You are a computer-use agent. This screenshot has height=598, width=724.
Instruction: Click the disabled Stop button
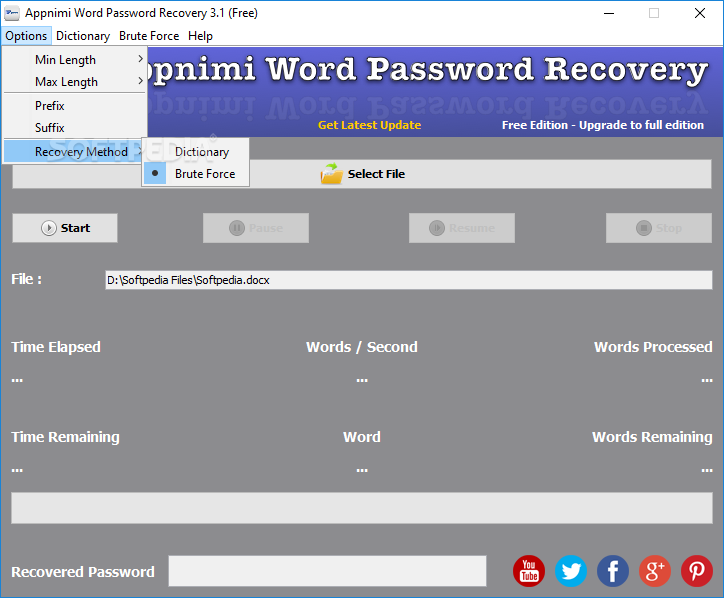click(x=659, y=228)
